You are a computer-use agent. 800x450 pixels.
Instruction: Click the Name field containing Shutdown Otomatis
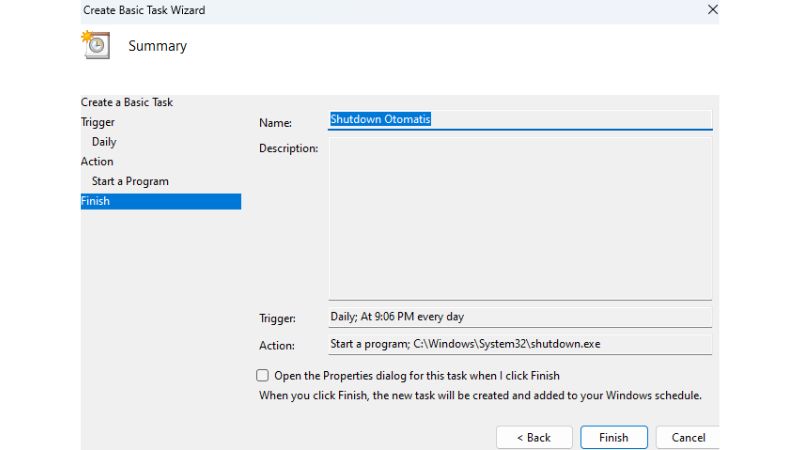click(520, 119)
